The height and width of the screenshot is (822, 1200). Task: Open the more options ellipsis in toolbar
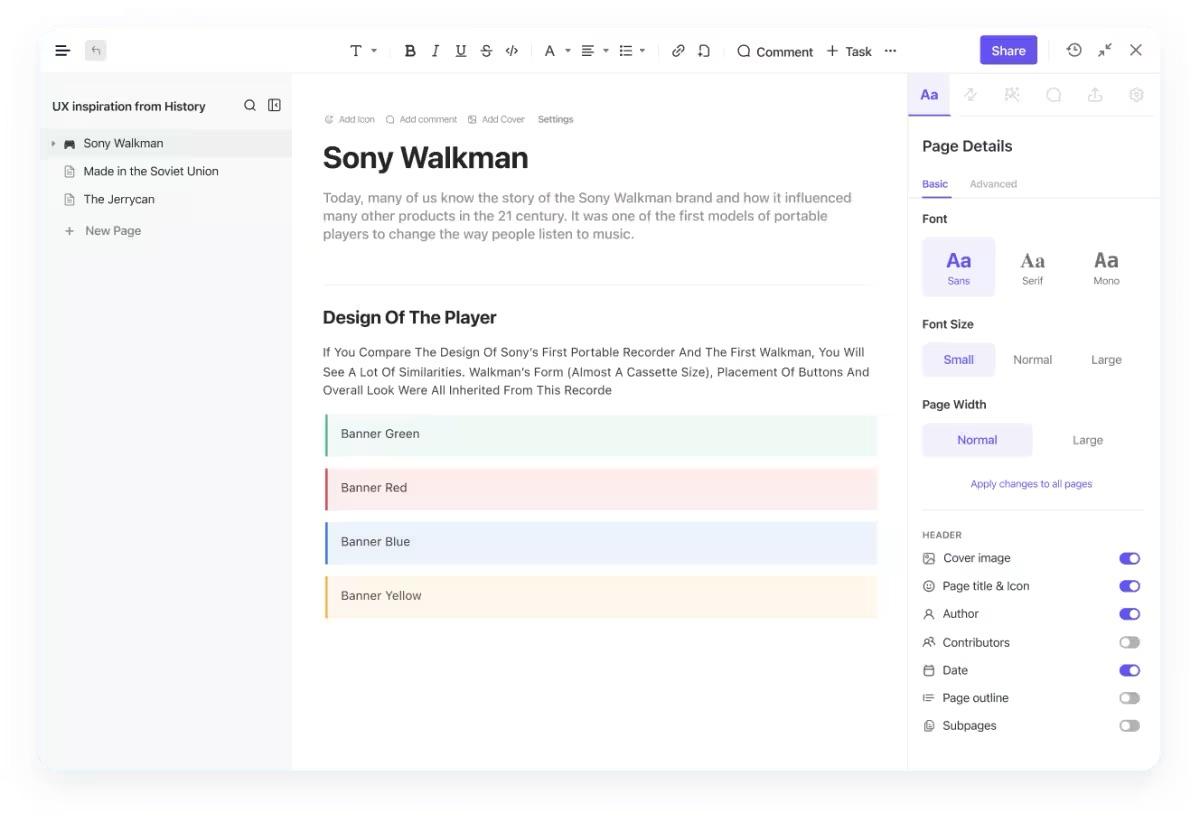(890, 51)
